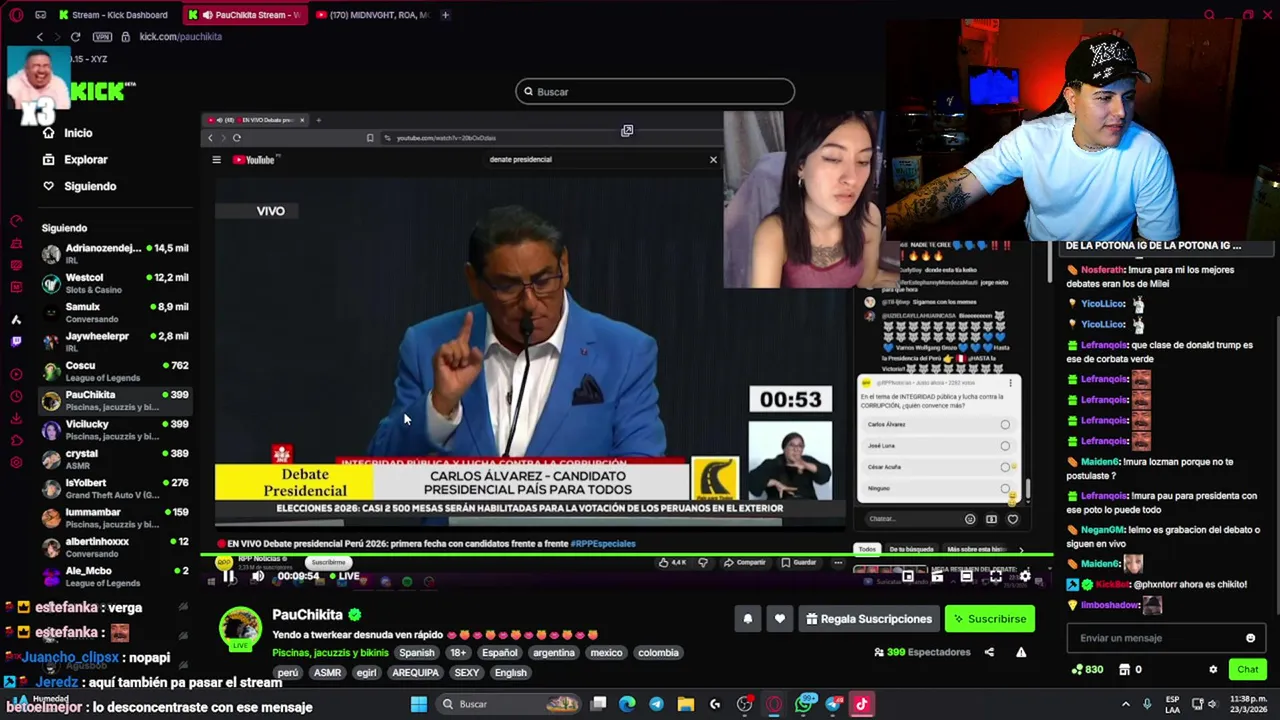Open WhatsApp from taskbar
The width and height of the screenshot is (1280, 720).
click(x=804, y=704)
